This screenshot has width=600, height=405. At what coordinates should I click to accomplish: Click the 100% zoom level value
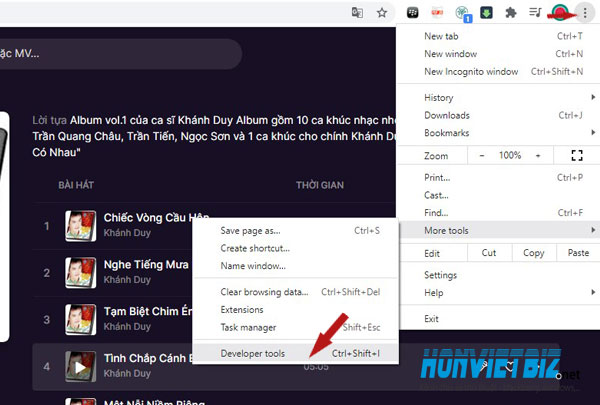510,155
